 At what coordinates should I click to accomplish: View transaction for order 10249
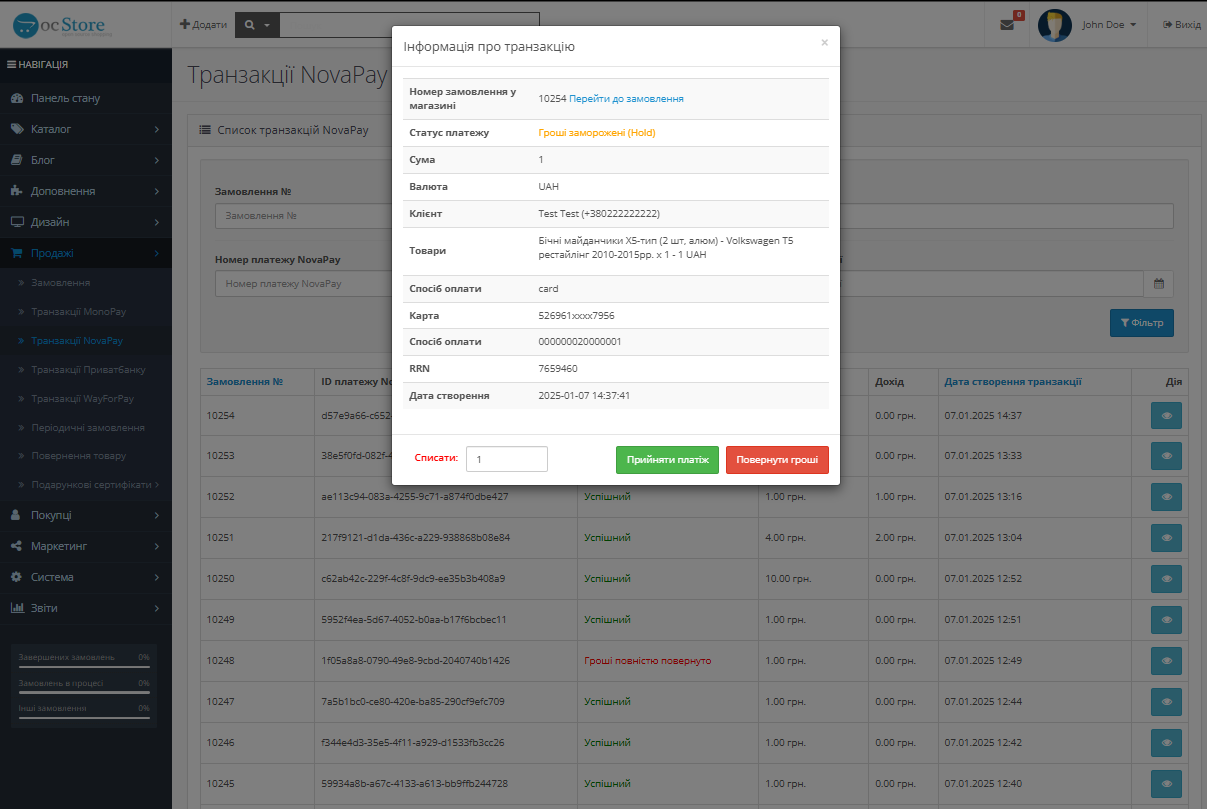(1166, 620)
